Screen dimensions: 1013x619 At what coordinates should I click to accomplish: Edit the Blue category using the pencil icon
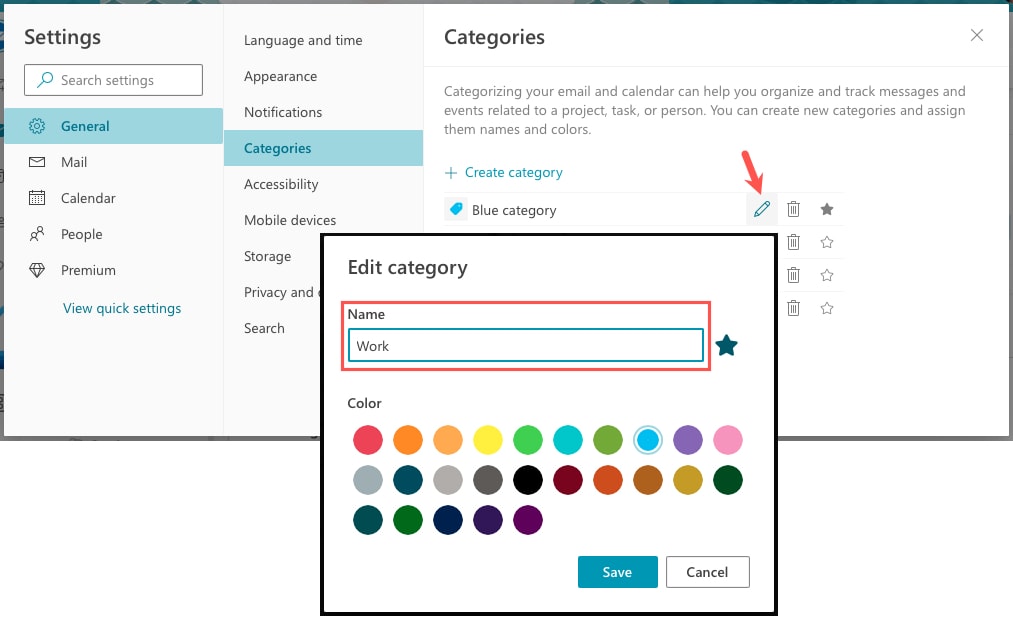(x=763, y=209)
